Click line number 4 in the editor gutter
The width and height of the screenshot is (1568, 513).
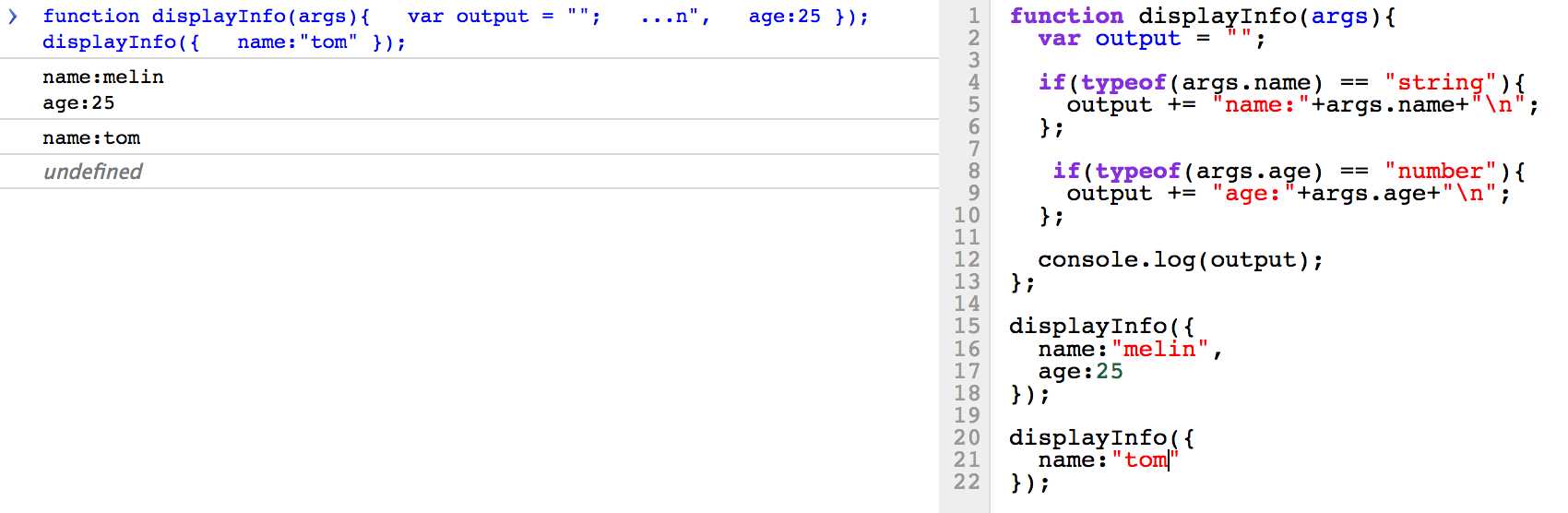tap(973, 82)
